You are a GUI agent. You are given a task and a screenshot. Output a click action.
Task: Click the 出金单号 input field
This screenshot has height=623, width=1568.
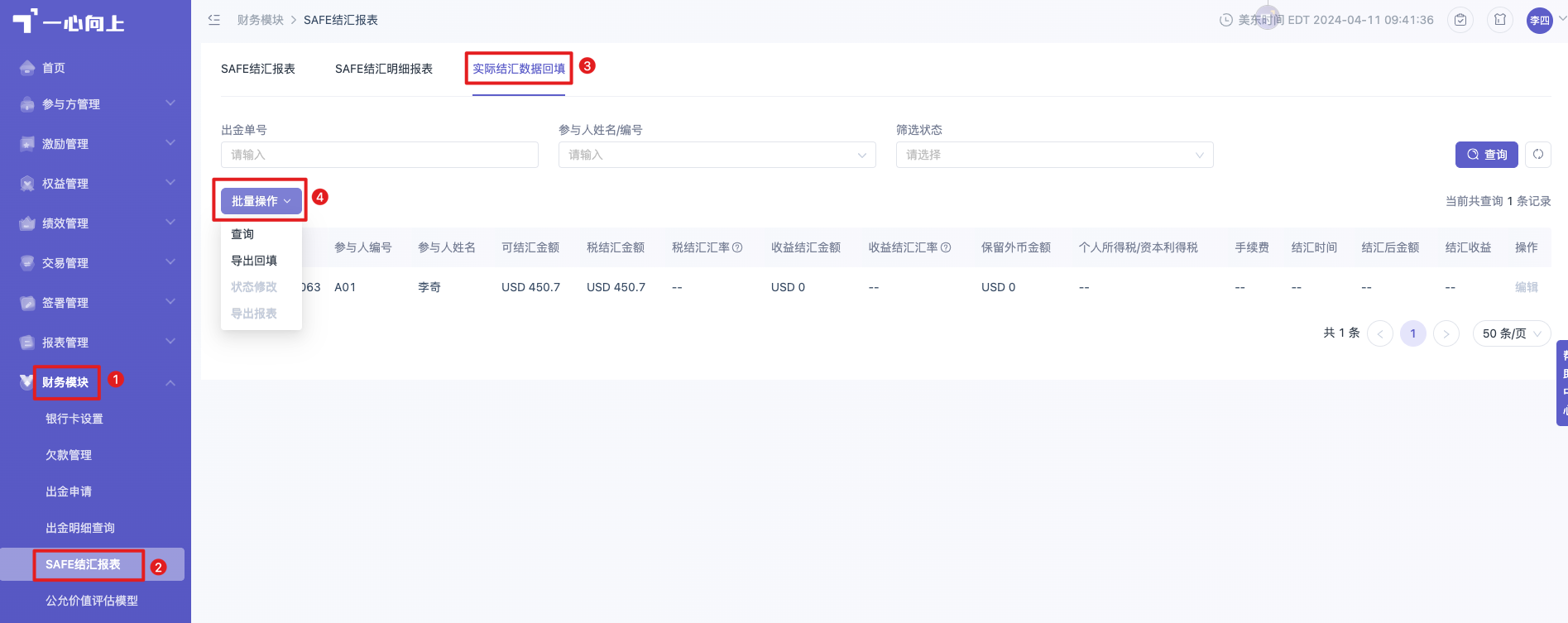point(380,155)
